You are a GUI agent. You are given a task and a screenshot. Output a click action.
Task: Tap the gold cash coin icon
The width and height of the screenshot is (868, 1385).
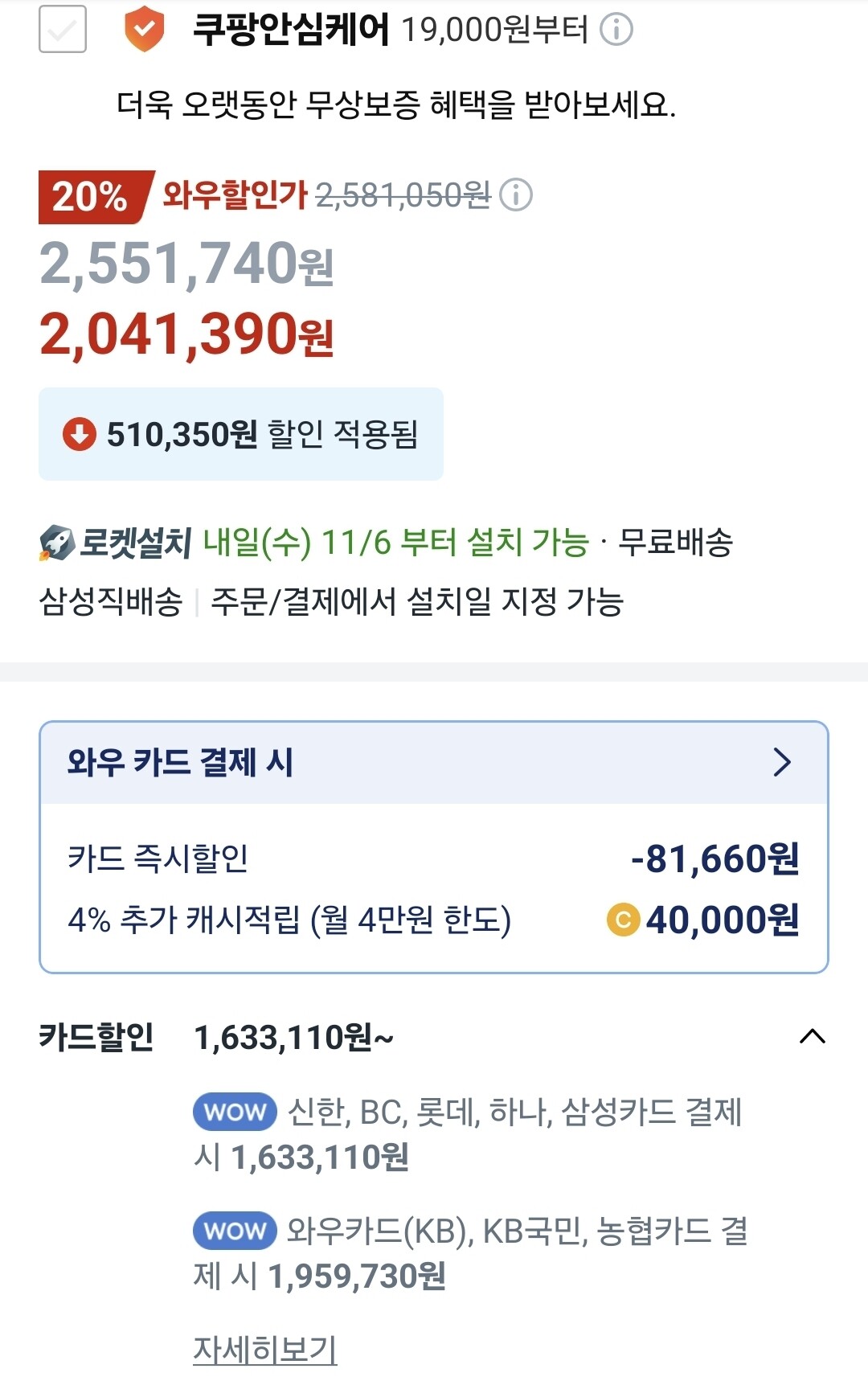pos(623,920)
